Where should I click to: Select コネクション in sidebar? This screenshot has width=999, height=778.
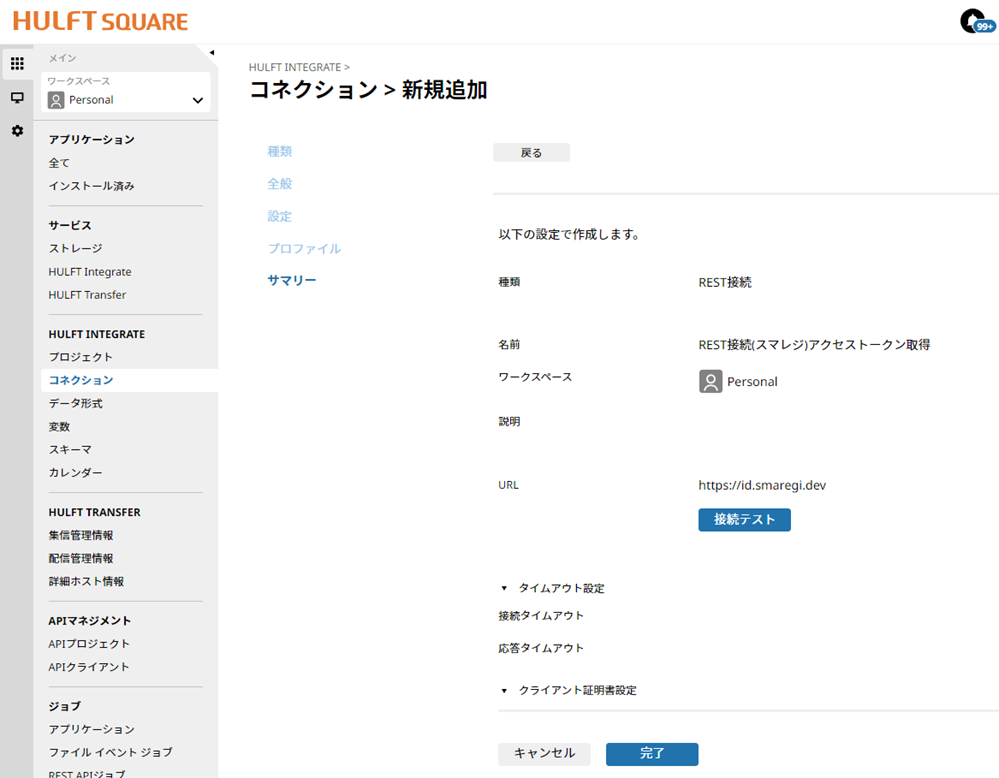tap(129, 380)
